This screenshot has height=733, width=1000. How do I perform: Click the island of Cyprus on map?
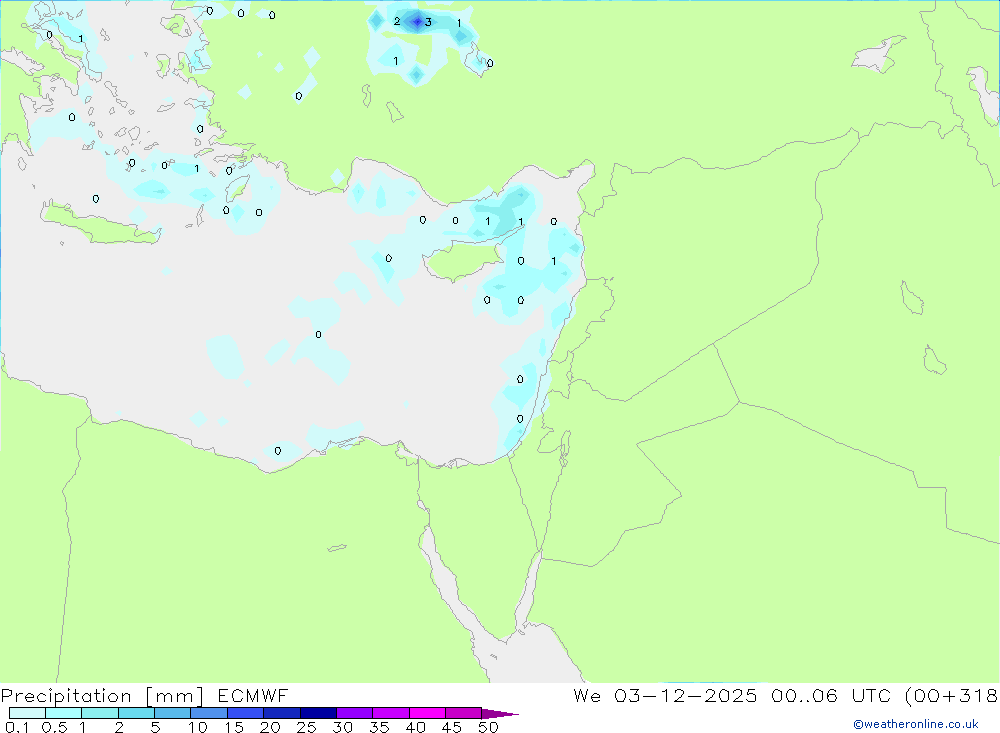click(x=462, y=260)
